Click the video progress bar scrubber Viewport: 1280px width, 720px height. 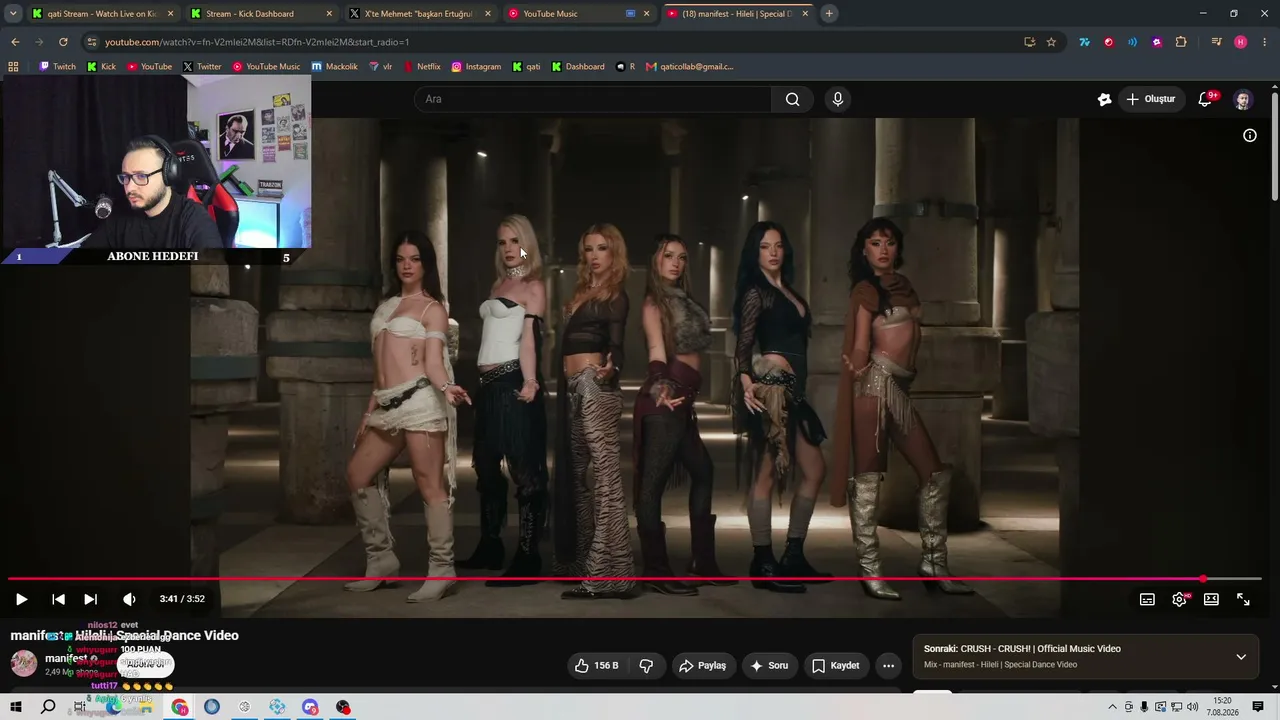1203,579
